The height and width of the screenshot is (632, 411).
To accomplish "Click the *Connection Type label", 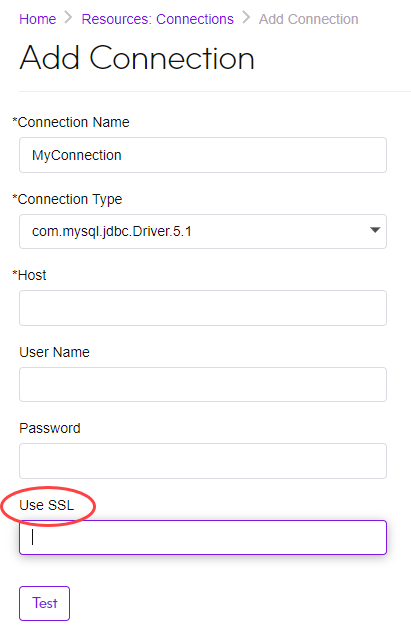I will click(67, 199).
